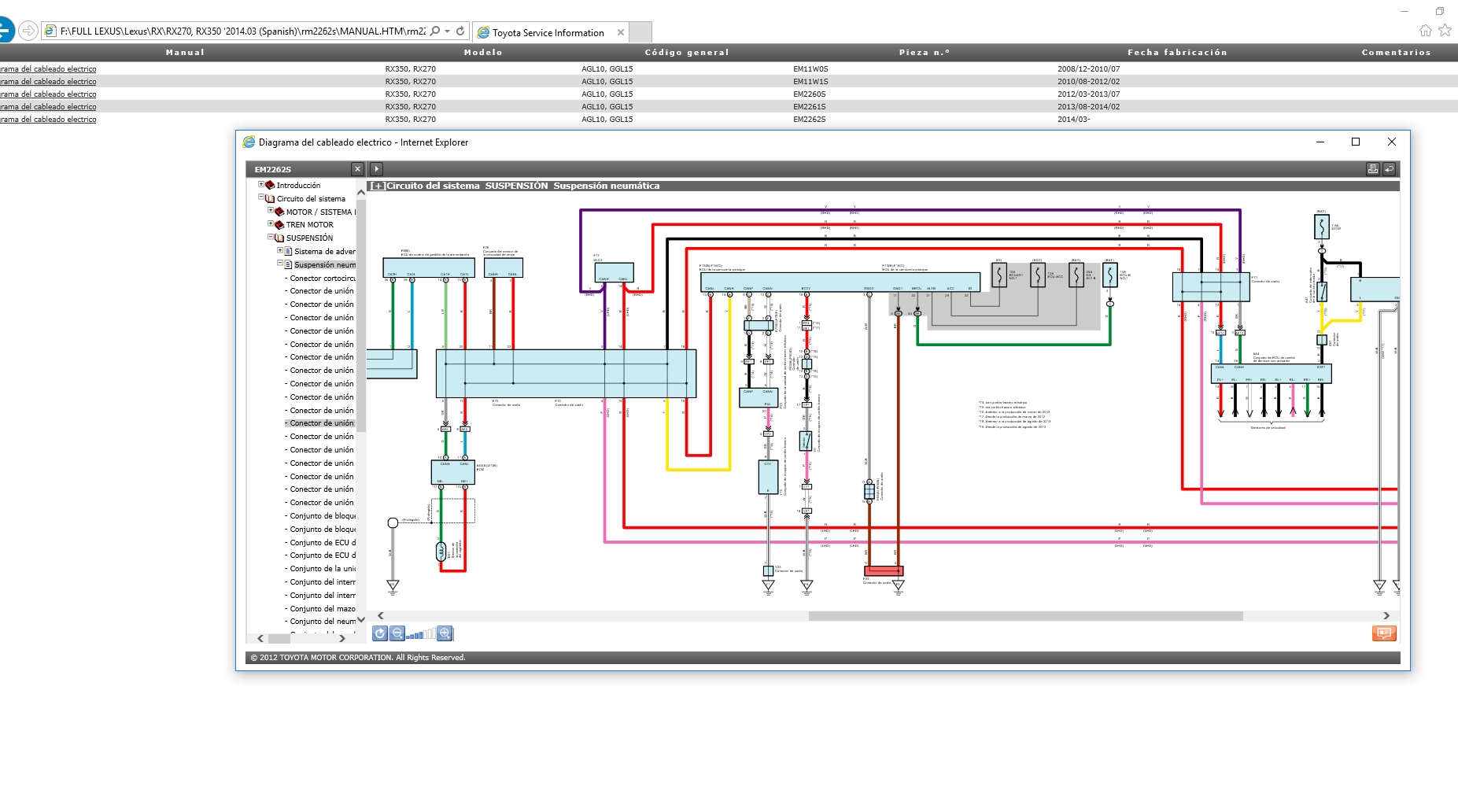Open the orange comment feedback icon

(x=1383, y=633)
